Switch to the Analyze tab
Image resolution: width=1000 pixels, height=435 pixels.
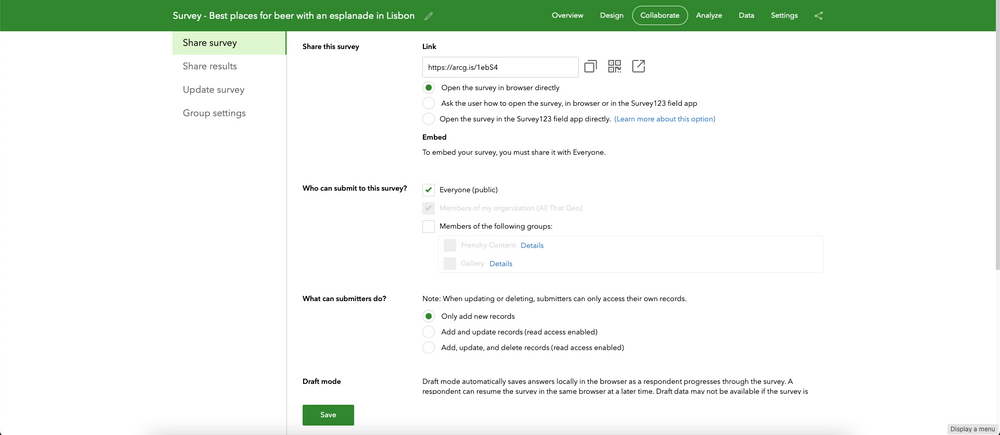[709, 16]
